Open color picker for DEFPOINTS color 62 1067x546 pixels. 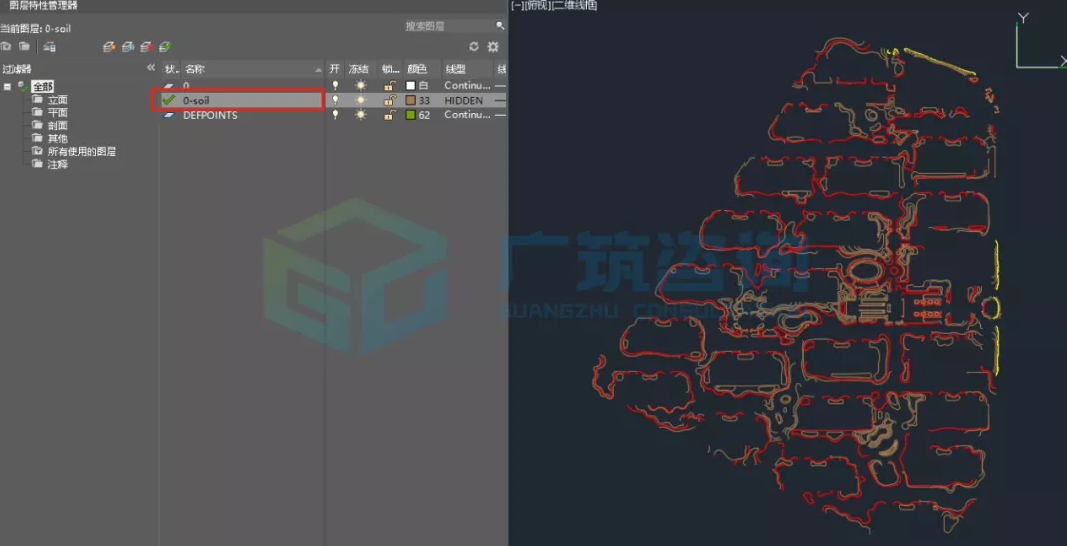pos(410,115)
